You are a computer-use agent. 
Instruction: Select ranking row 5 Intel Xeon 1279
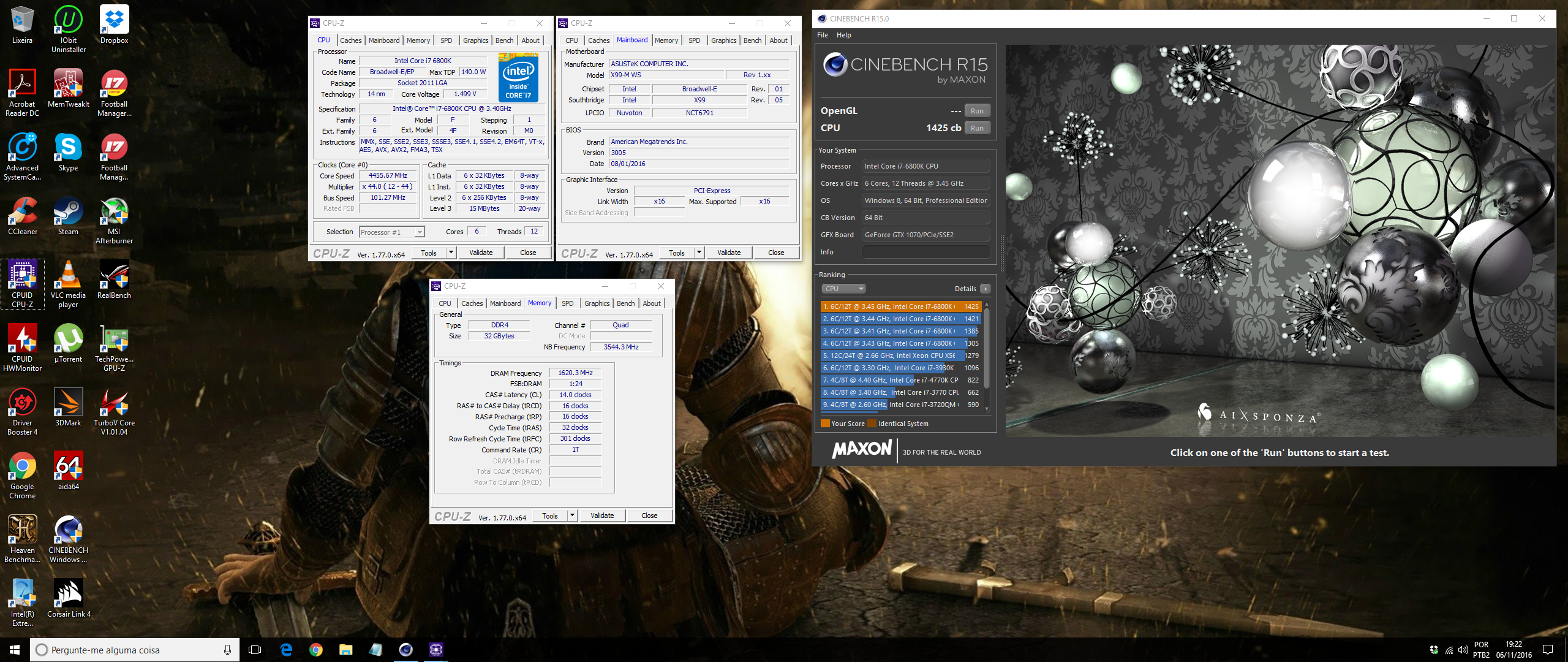pos(901,356)
